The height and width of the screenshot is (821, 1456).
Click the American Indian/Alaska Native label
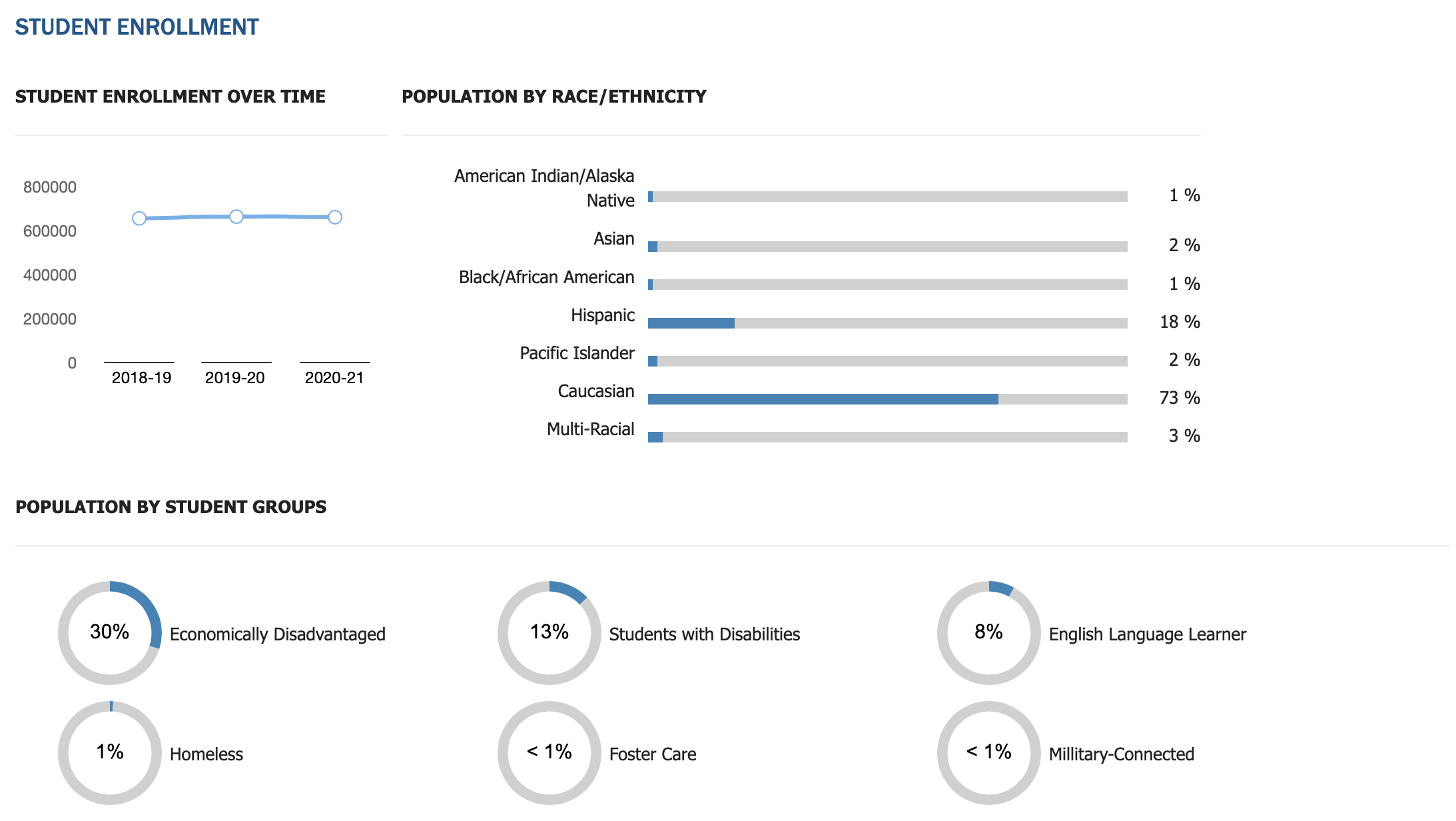(544, 188)
